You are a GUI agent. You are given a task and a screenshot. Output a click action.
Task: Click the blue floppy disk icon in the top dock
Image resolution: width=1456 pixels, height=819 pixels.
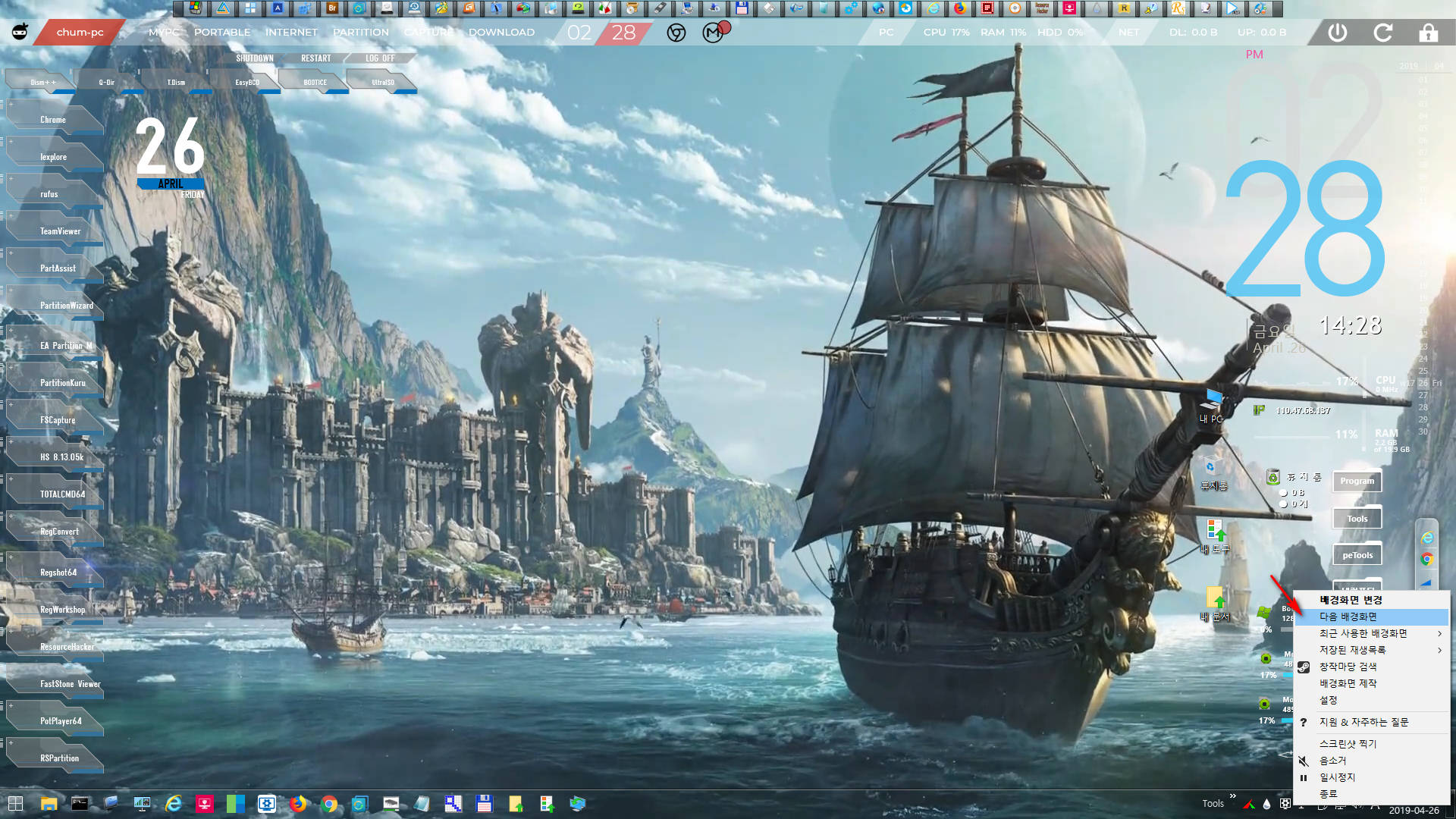click(x=742, y=8)
